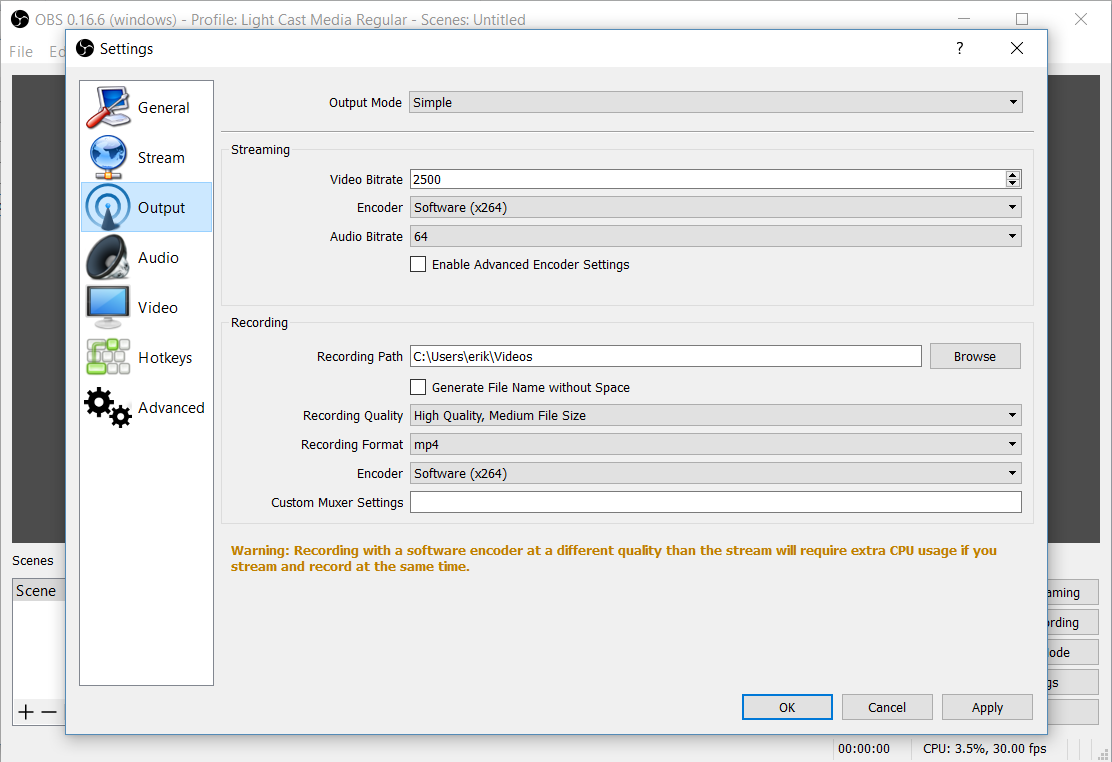Select the Audio speaker icon

(x=108, y=257)
